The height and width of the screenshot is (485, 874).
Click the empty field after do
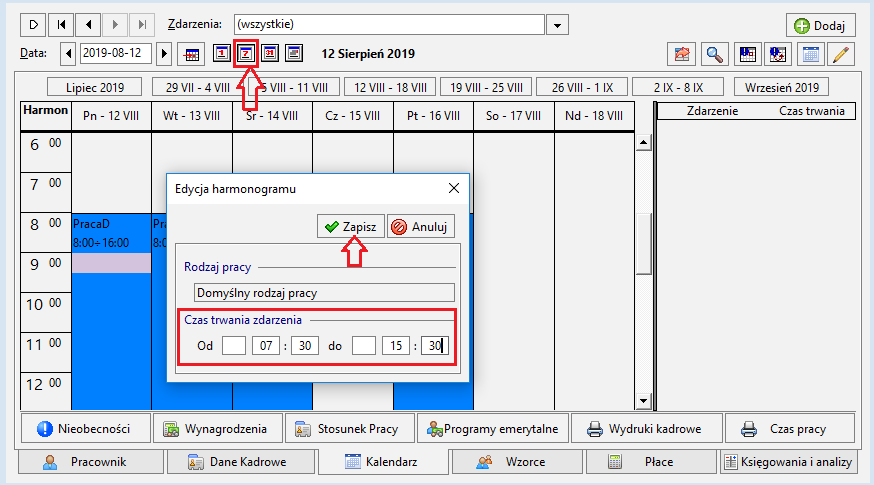pyautogui.click(x=364, y=346)
